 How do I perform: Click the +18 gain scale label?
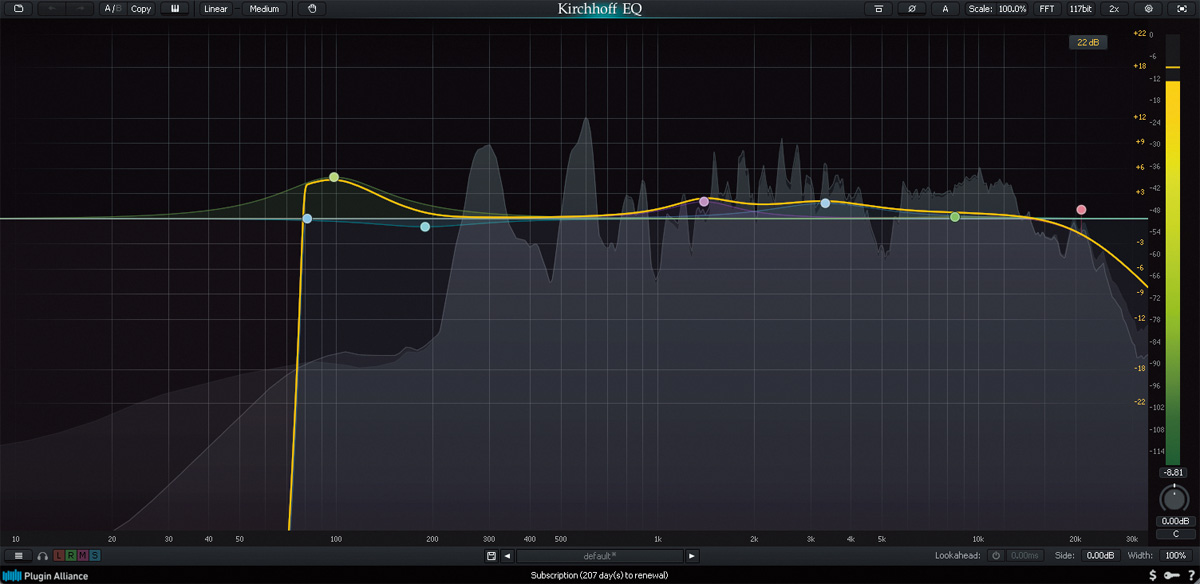pyautogui.click(x=1139, y=66)
